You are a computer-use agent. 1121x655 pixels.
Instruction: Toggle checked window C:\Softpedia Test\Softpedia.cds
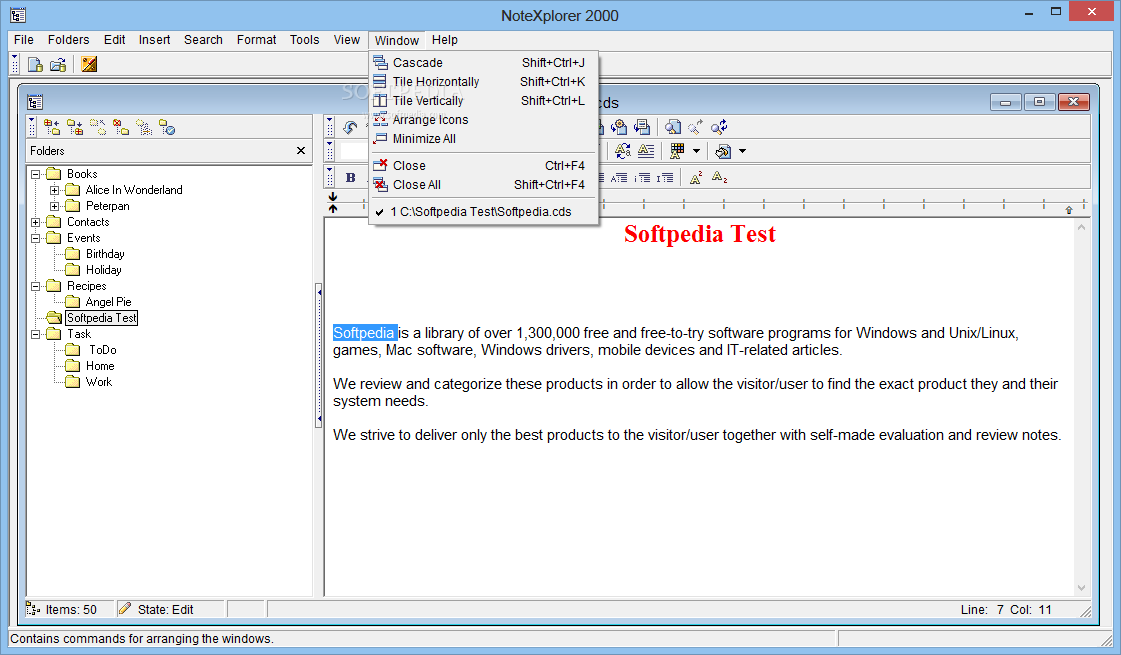pos(483,212)
